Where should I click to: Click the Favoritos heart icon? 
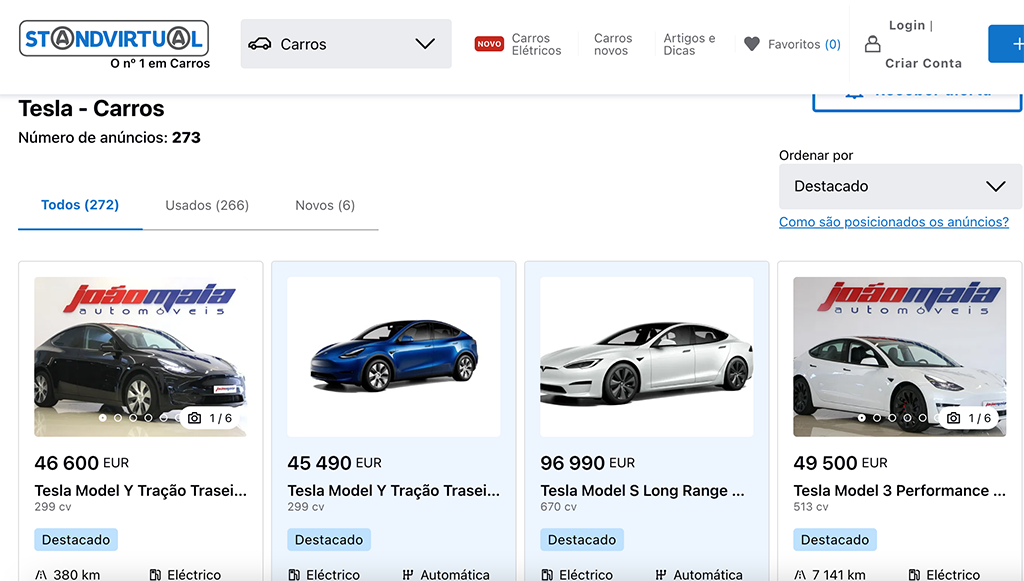[x=752, y=44]
